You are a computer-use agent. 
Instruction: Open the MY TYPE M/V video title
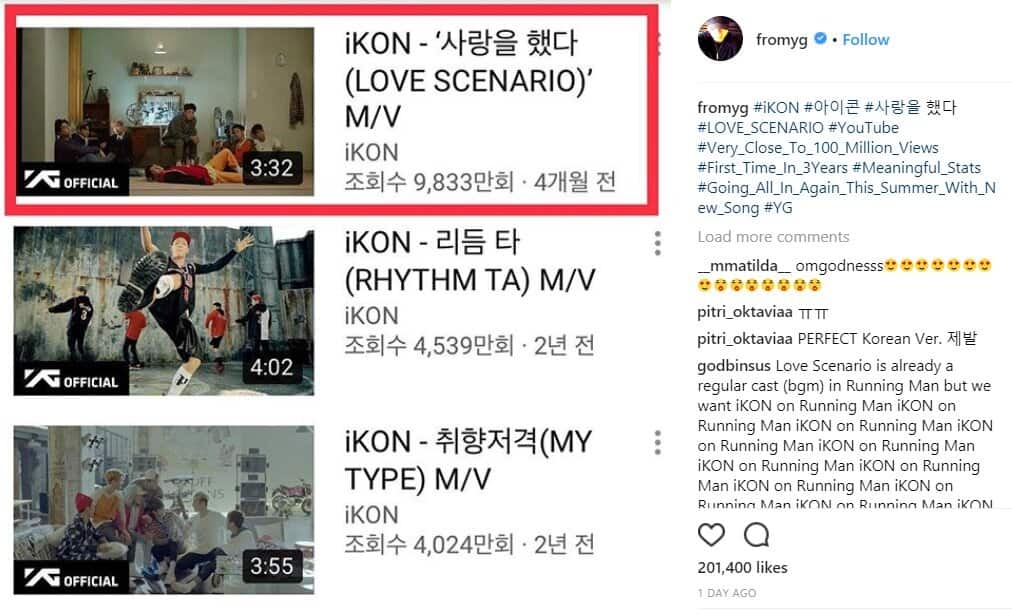[468, 461]
